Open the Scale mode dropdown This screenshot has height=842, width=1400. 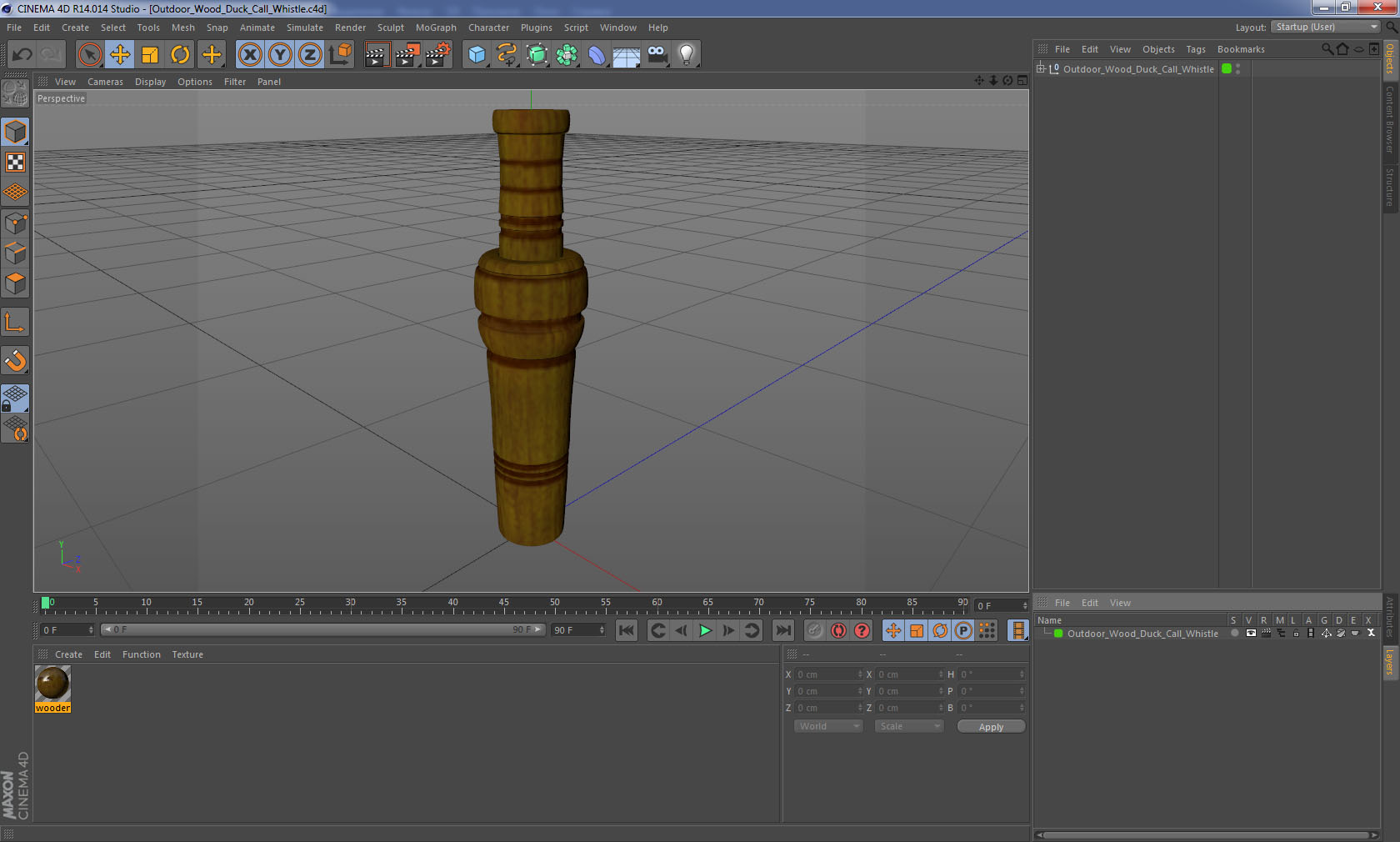(x=909, y=726)
